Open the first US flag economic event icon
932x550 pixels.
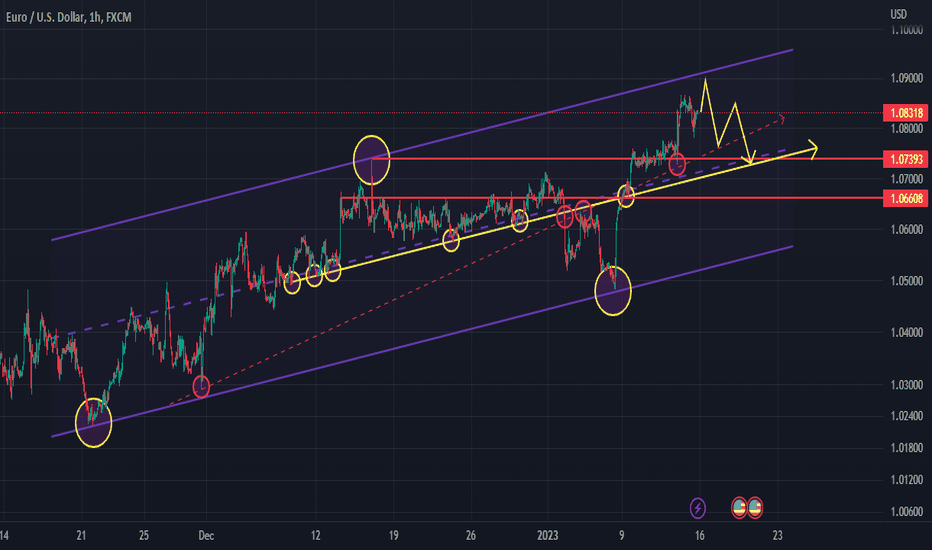click(x=739, y=508)
